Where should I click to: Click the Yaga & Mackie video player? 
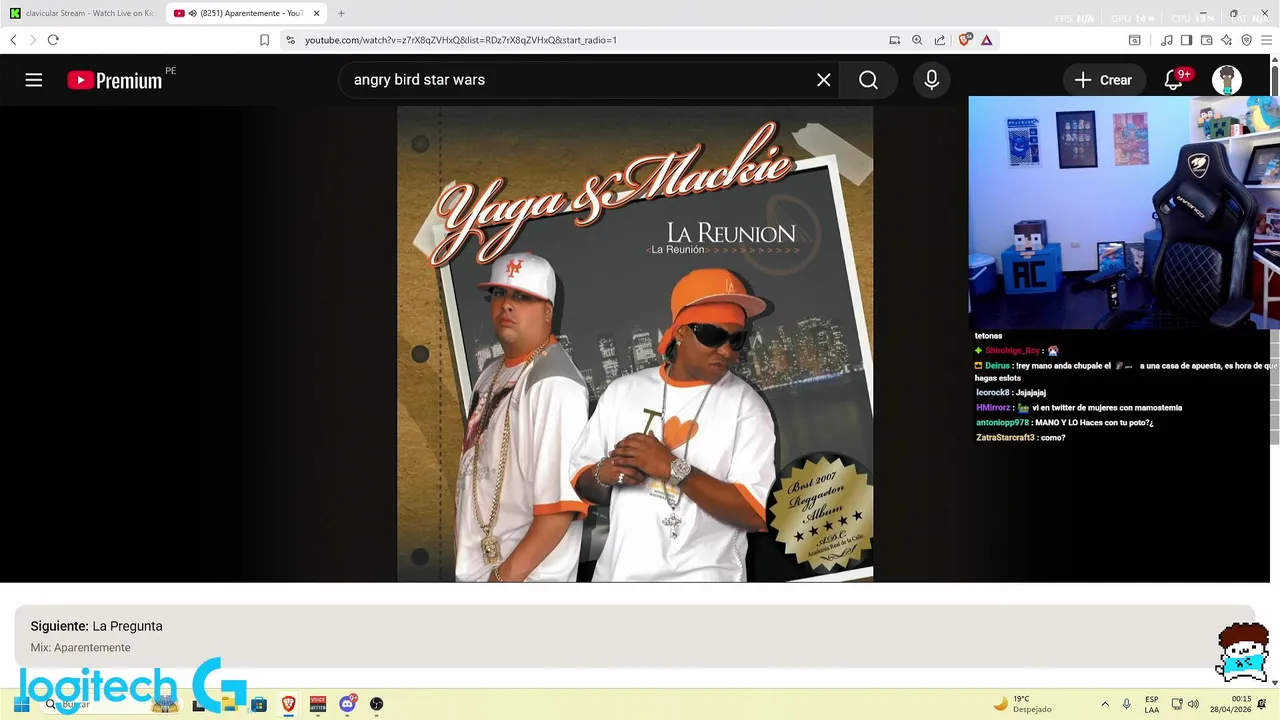[635, 344]
